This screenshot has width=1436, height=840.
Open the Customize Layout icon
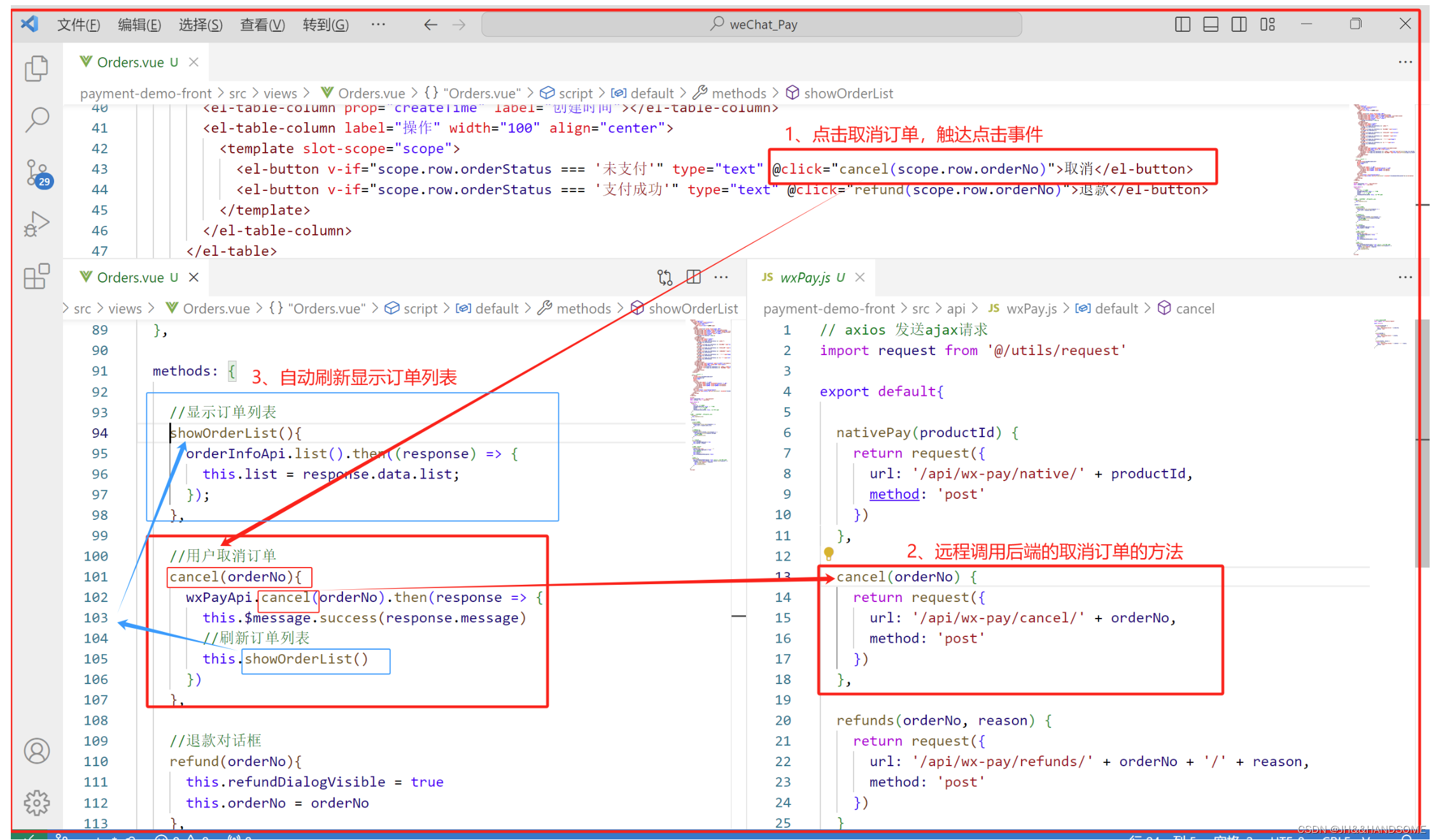1267,24
